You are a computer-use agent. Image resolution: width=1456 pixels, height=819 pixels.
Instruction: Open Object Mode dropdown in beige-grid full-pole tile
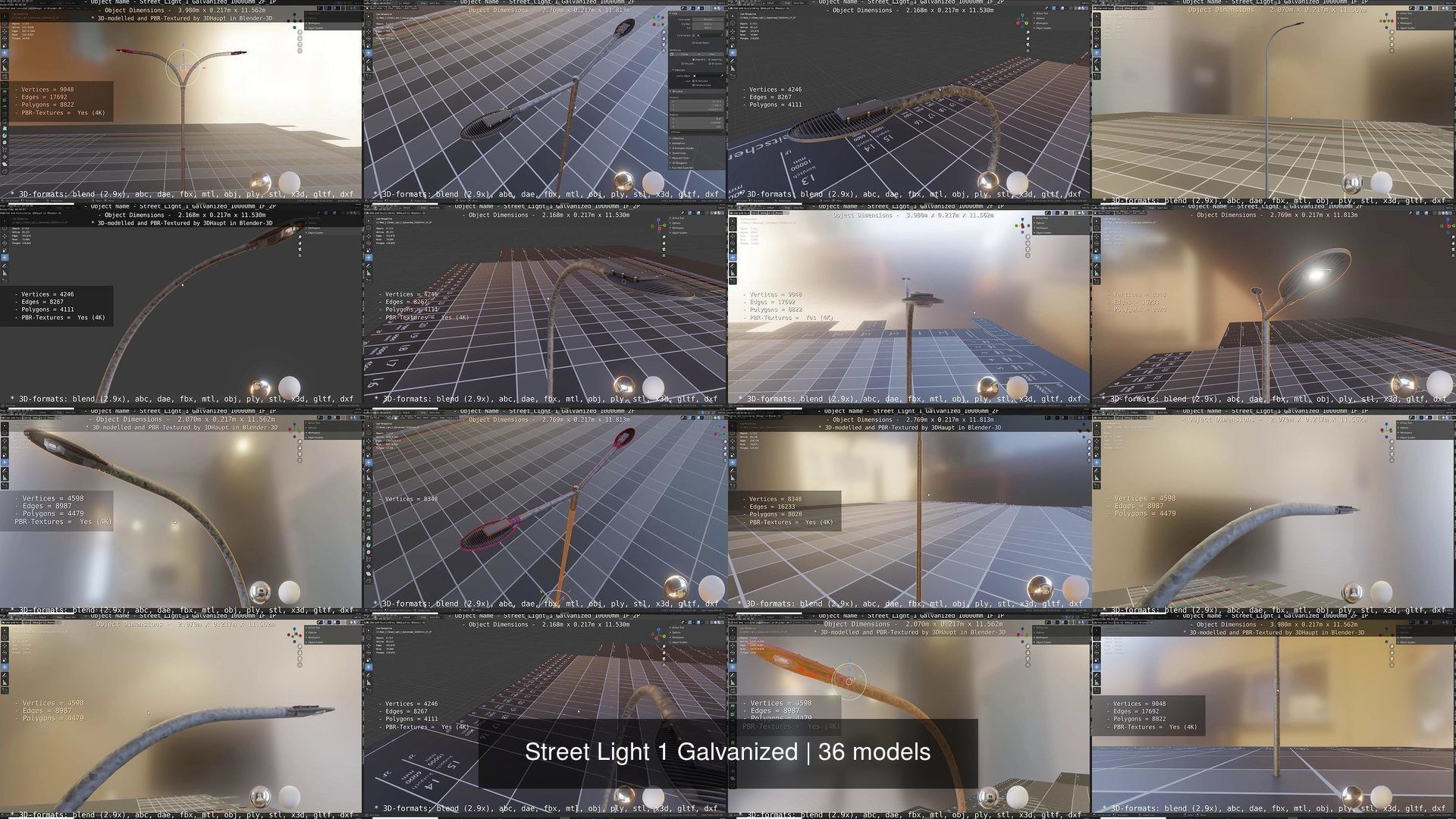[1103, 8]
